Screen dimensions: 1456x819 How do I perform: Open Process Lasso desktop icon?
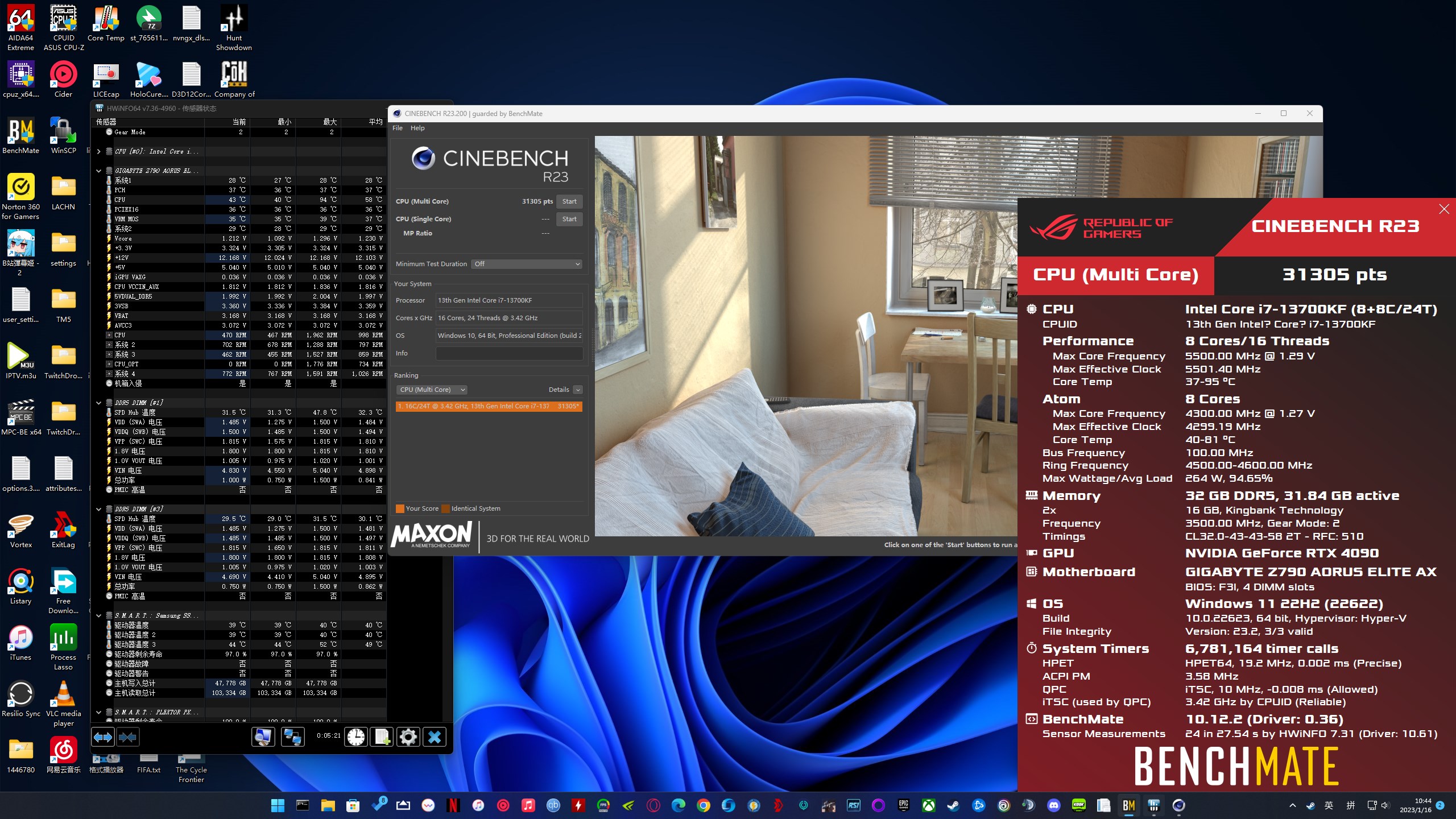point(63,647)
